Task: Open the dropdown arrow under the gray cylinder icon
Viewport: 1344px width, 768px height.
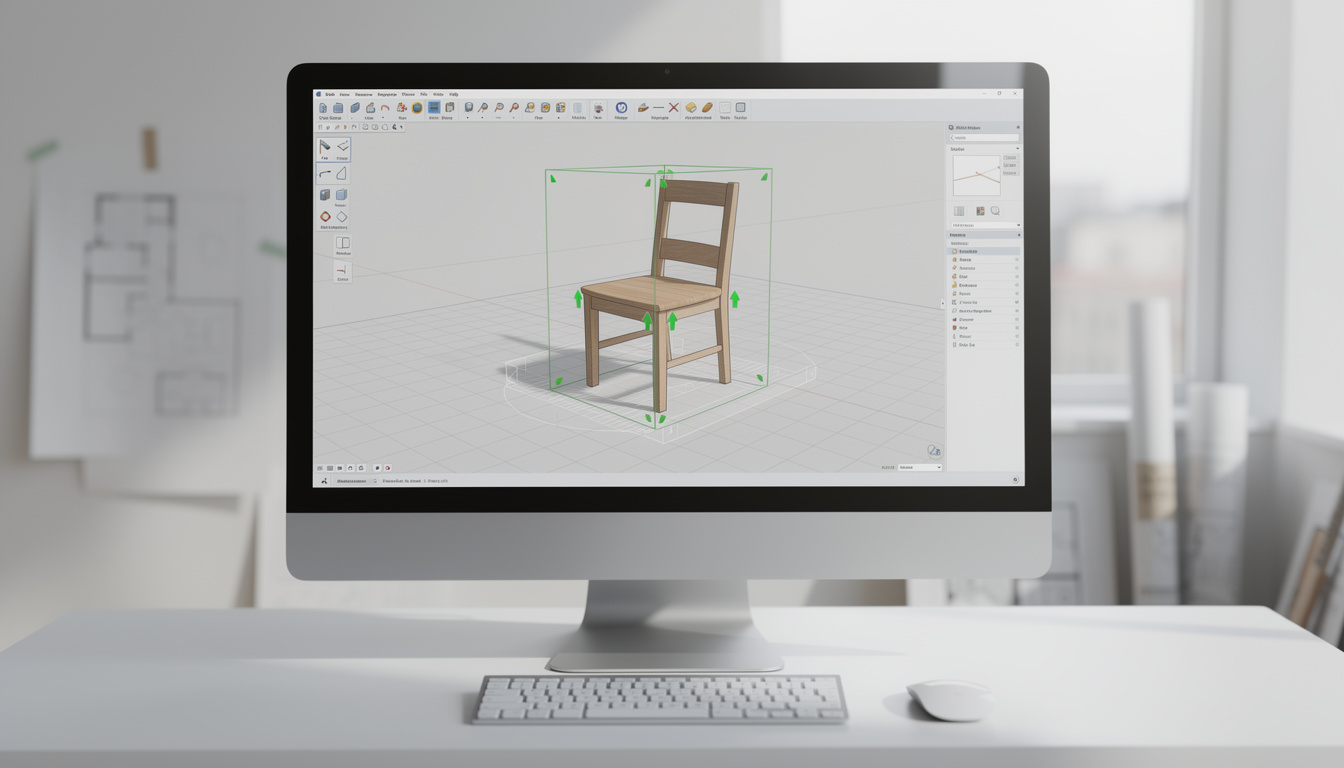Action: click(468, 118)
